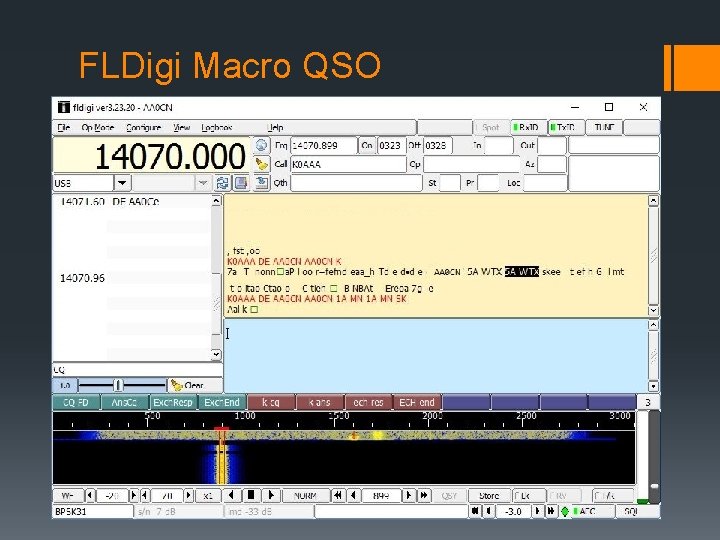
Task: Increase squelch value -3.0 by small step
Action: click(x=538, y=511)
